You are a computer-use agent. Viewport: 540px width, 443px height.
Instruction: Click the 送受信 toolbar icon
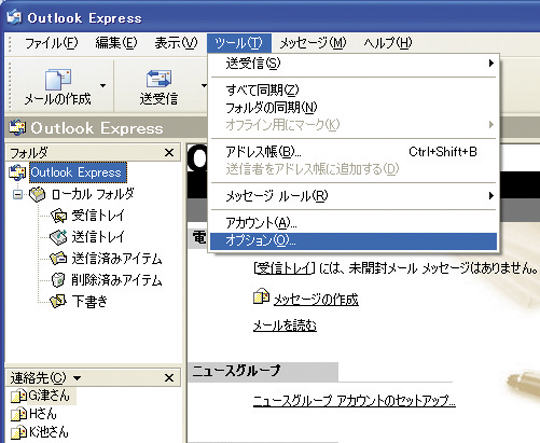coord(159,79)
